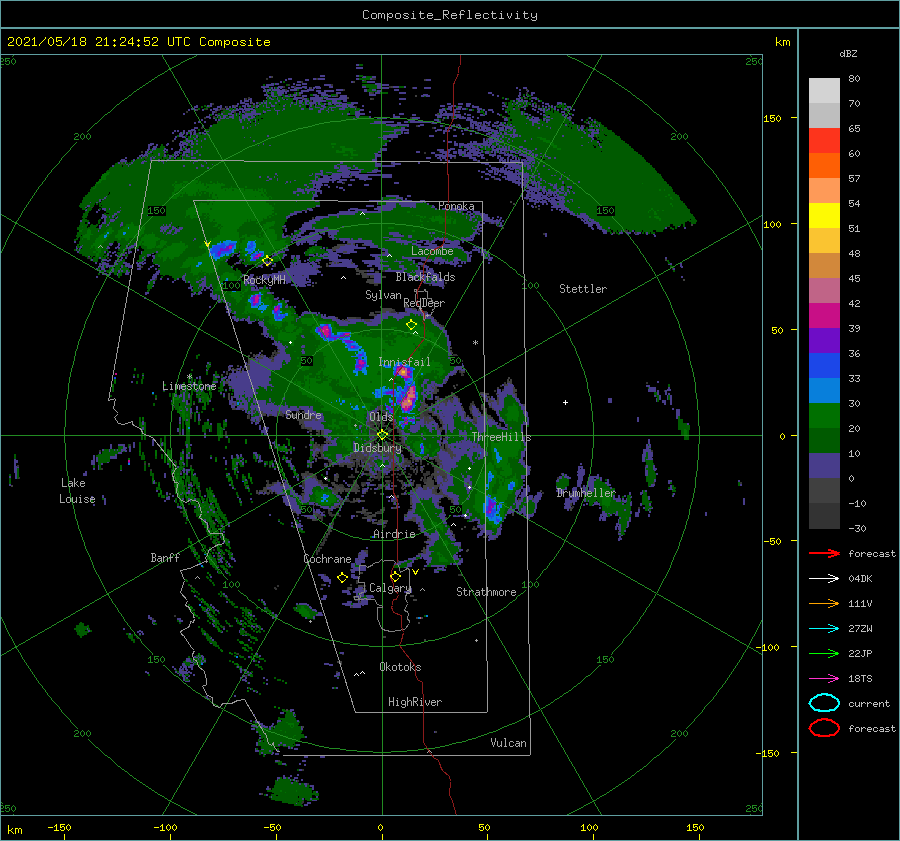Click the 04DK legend label
Screen dimensions: 900x841
[860, 579]
